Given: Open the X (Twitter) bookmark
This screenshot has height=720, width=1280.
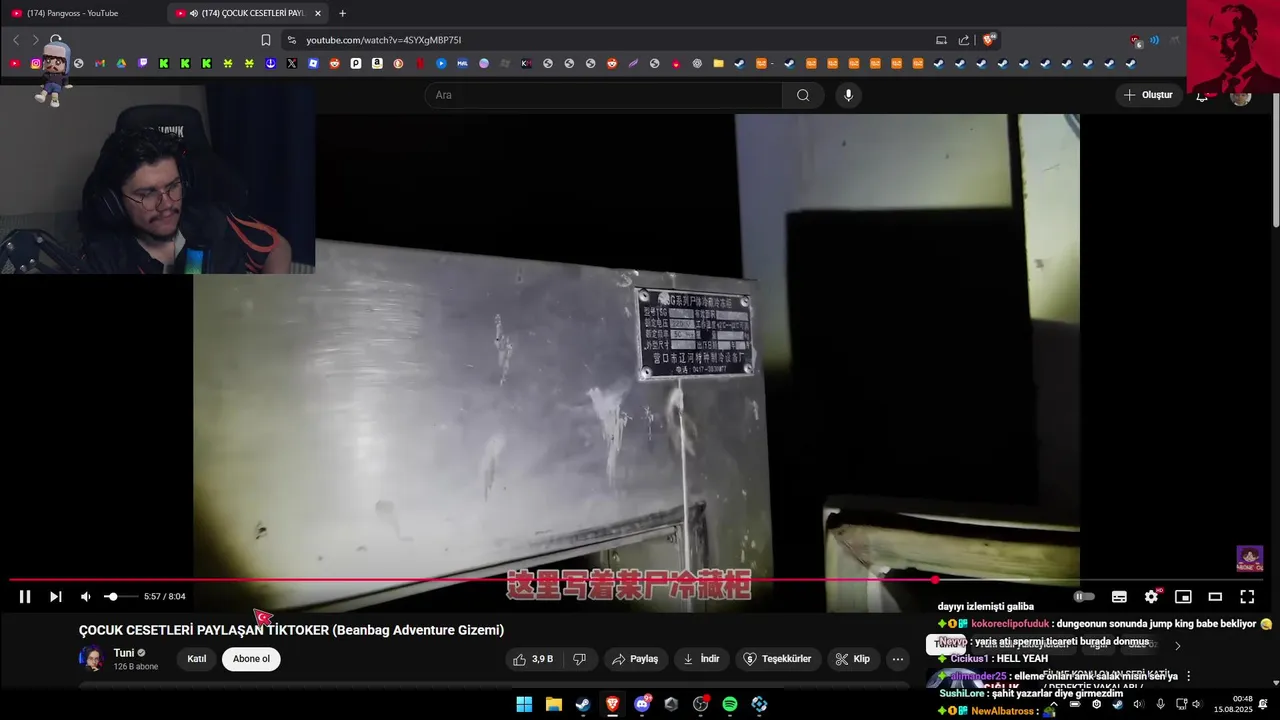Looking at the screenshot, I should click(x=291, y=63).
